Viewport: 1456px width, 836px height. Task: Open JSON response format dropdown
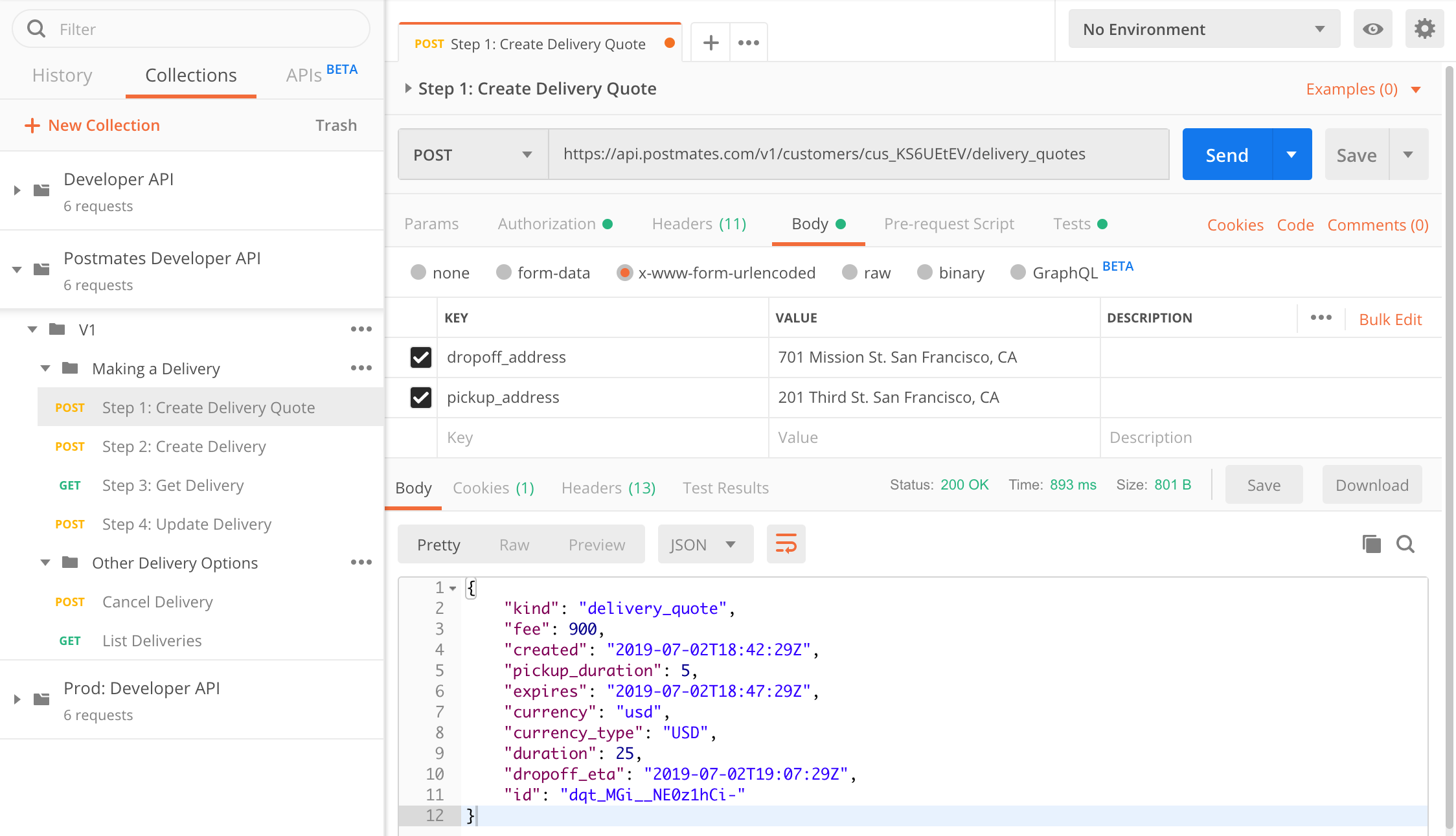pos(705,544)
